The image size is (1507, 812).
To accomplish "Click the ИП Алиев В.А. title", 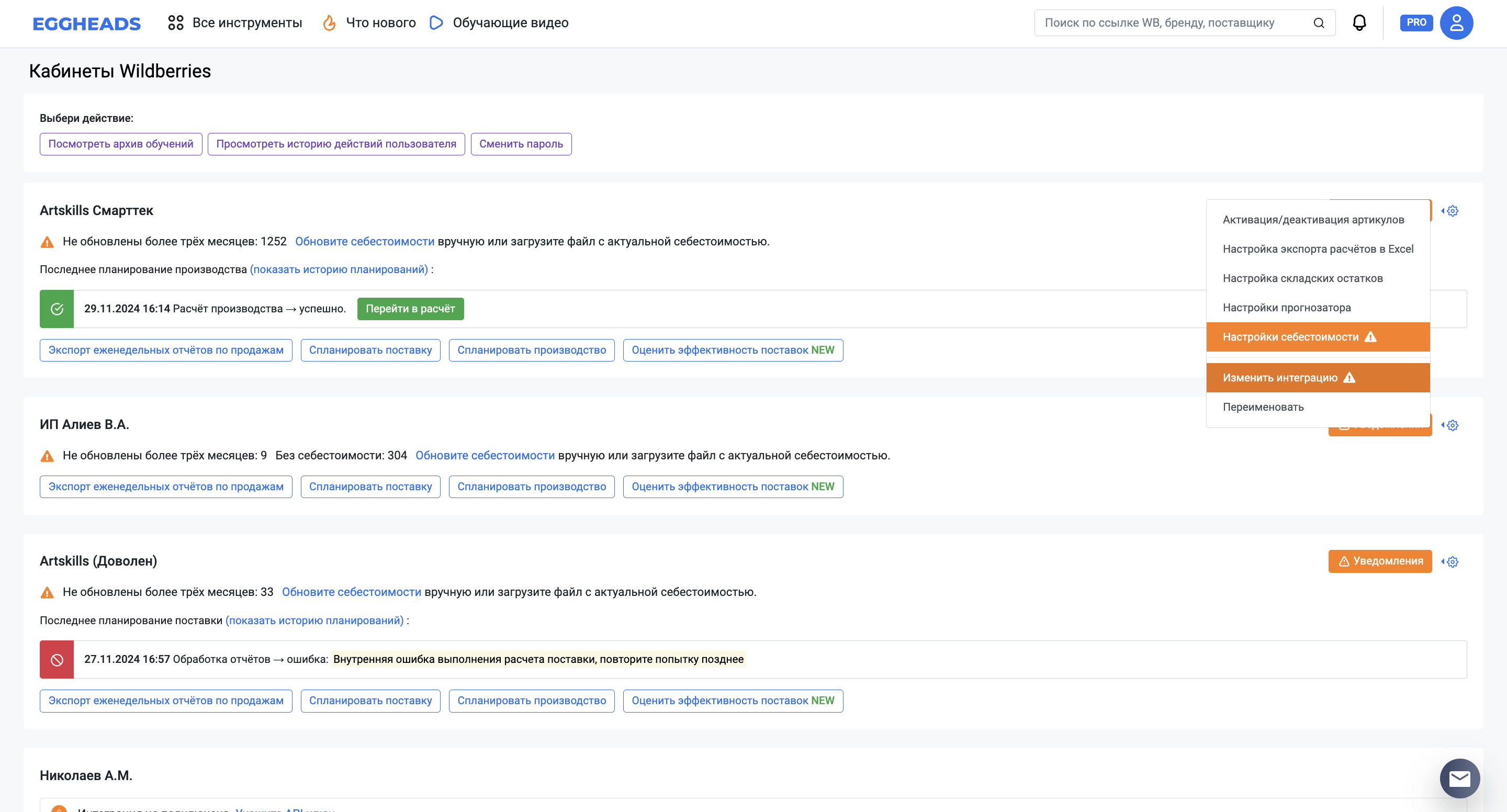I will [x=84, y=425].
